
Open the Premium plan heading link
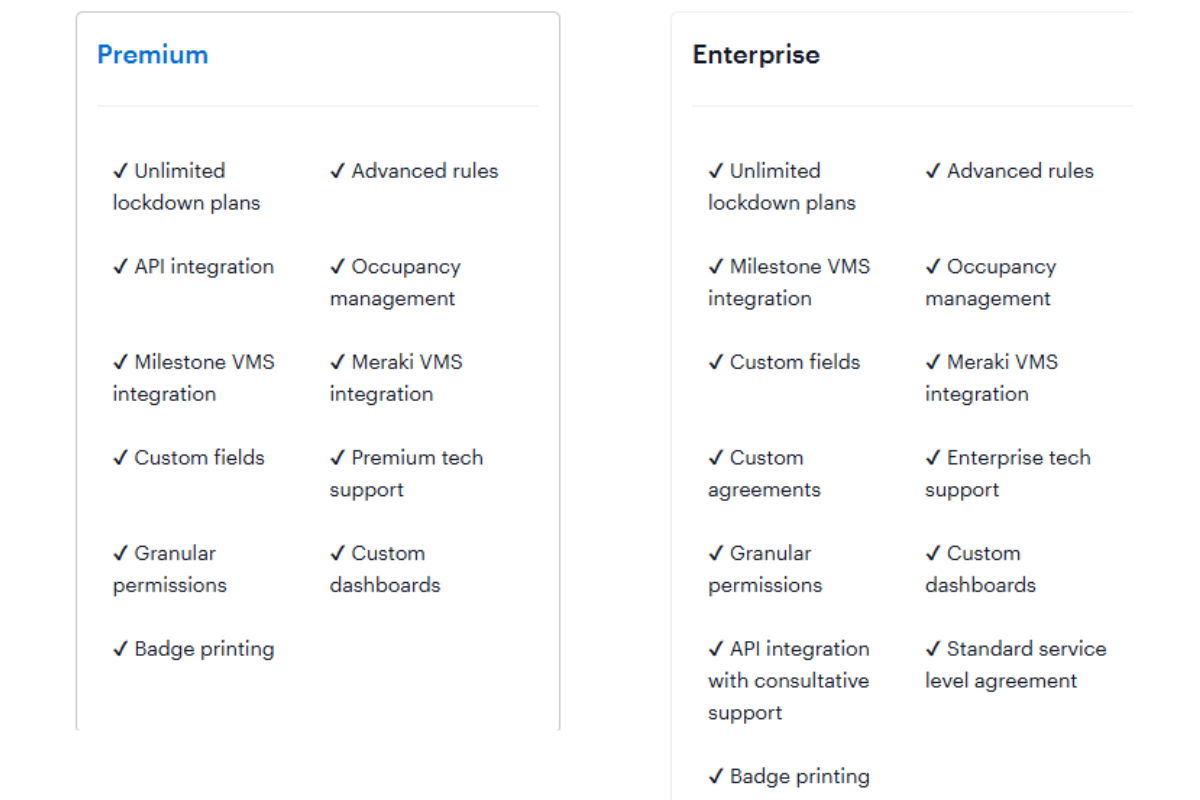point(152,55)
